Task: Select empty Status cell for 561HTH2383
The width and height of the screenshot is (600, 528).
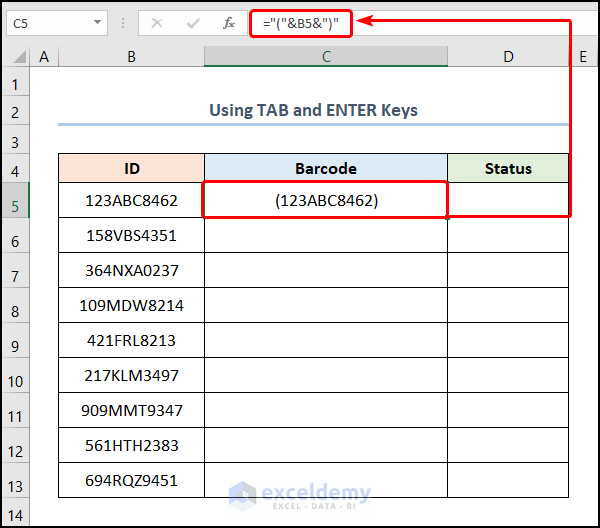Action: pyautogui.click(x=508, y=446)
